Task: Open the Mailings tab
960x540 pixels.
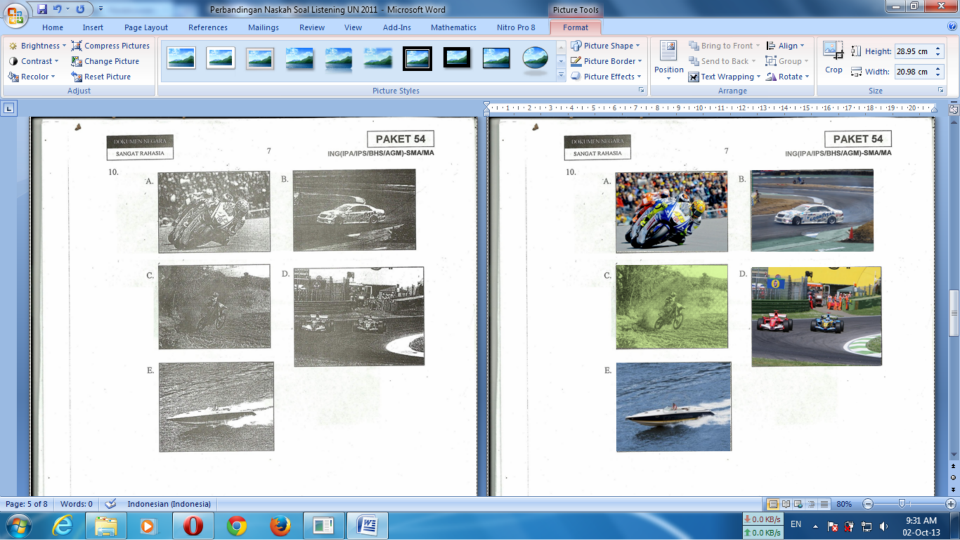Action: click(263, 28)
